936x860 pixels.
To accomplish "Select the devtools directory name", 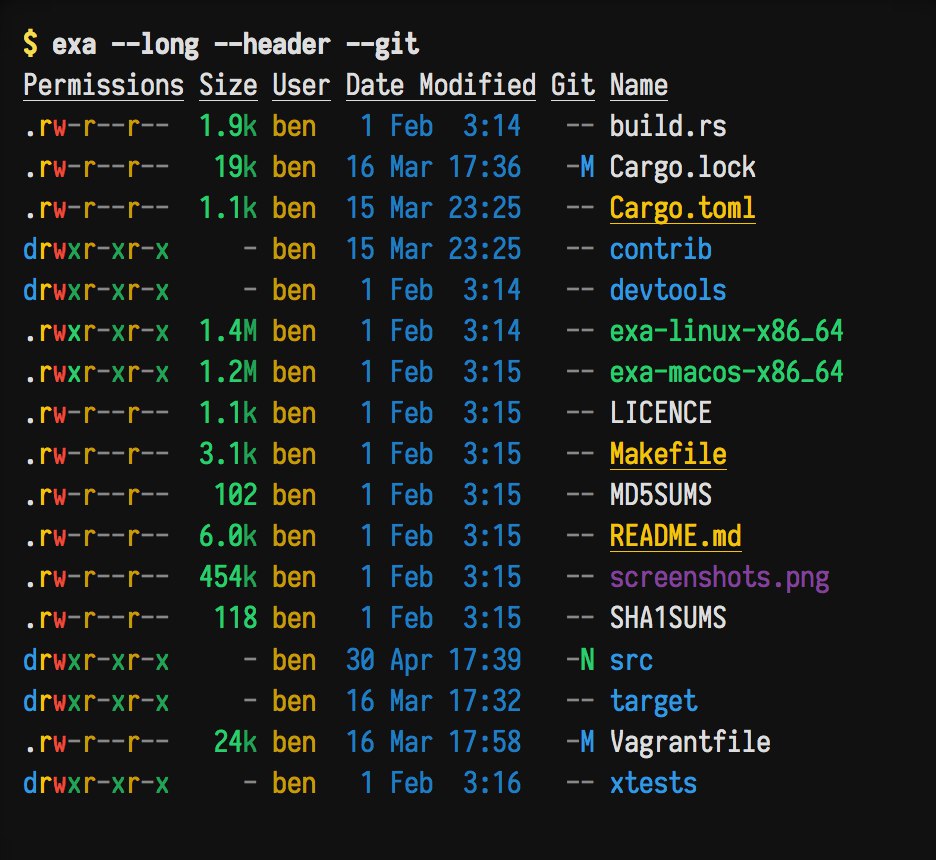I will (668, 290).
